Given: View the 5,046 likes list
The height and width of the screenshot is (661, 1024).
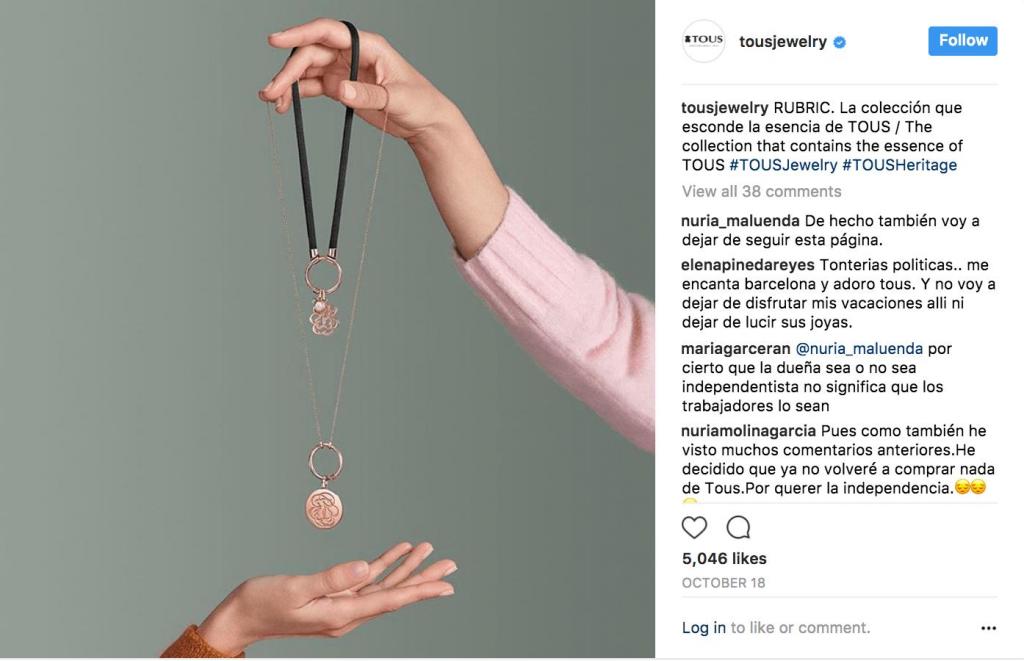Looking at the screenshot, I should coord(724,558).
